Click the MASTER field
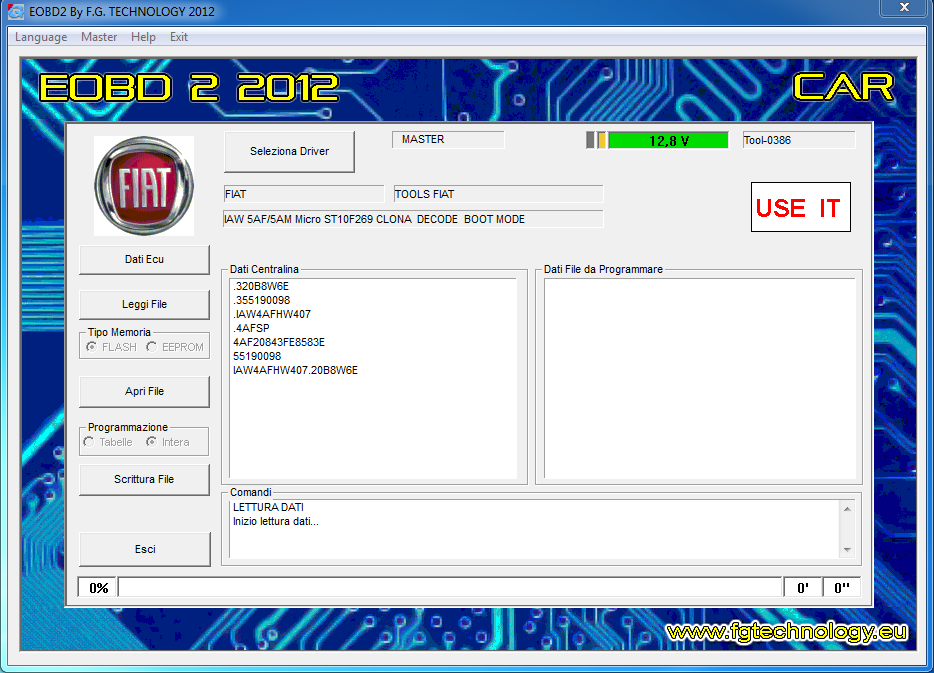Screen dimensions: 934x673 point(448,139)
